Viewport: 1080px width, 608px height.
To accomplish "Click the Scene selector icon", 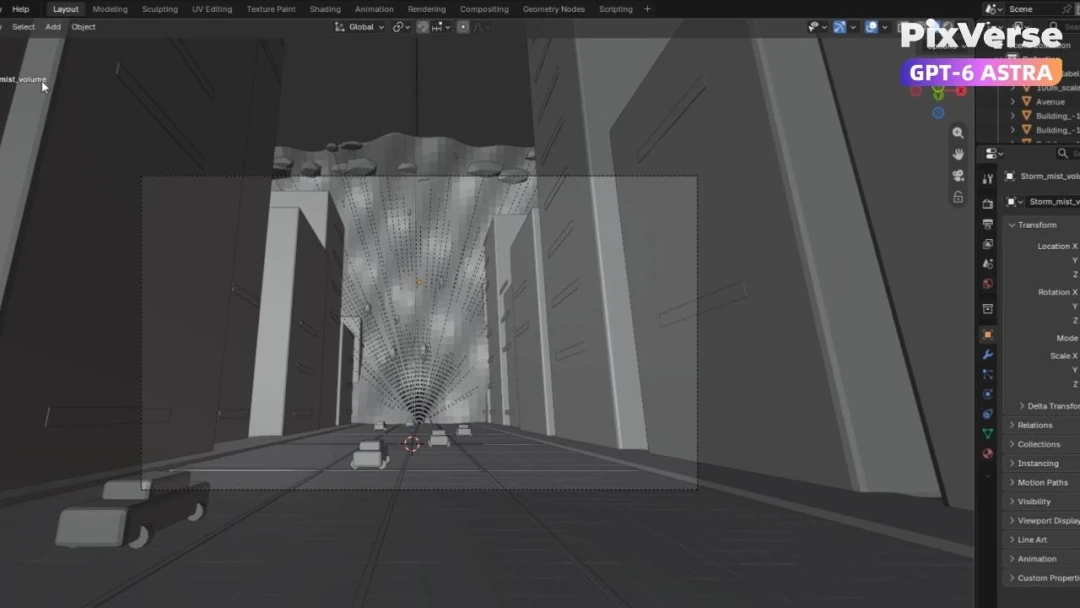I will point(993,9).
